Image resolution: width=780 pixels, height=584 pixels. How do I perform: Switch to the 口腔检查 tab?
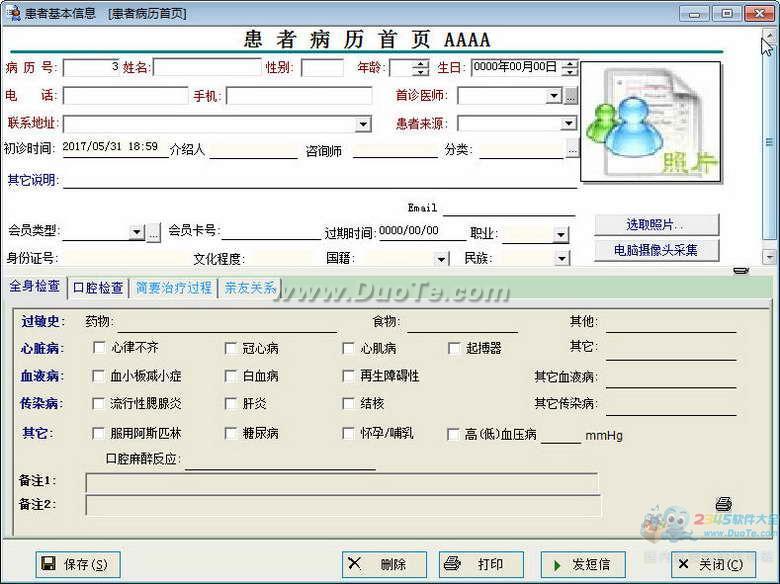pos(98,288)
